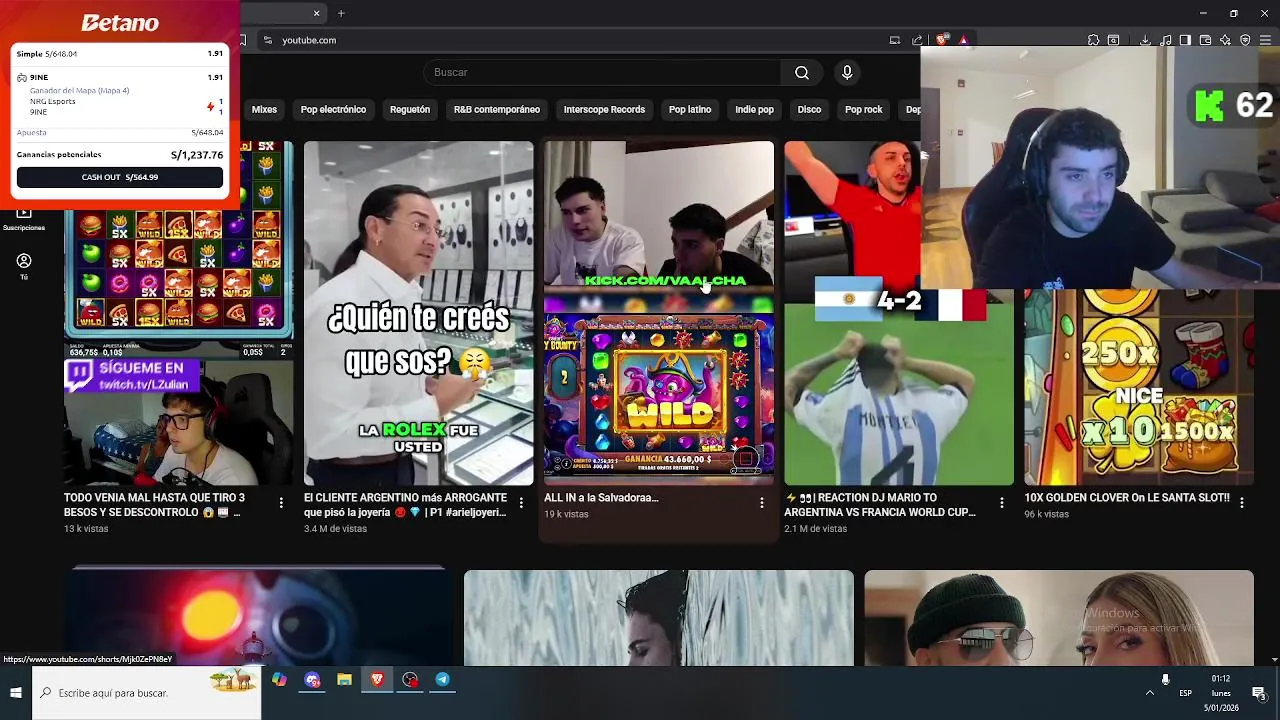Click the YouTube search magnifier button
The width and height of the screenshot is (1280, 720).
802,72
